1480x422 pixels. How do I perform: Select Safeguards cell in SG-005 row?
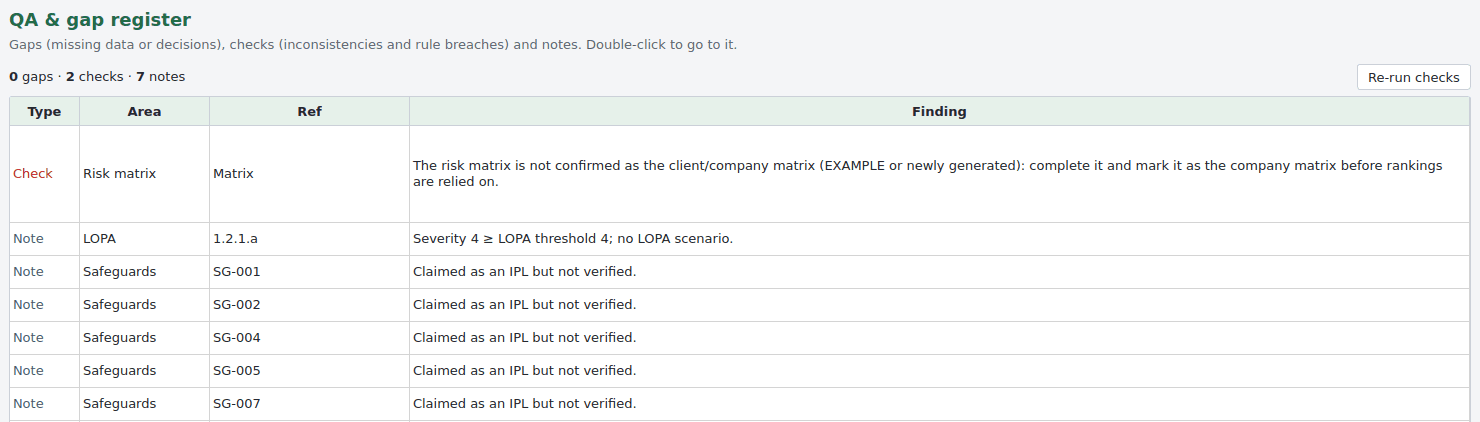point(145,371)
